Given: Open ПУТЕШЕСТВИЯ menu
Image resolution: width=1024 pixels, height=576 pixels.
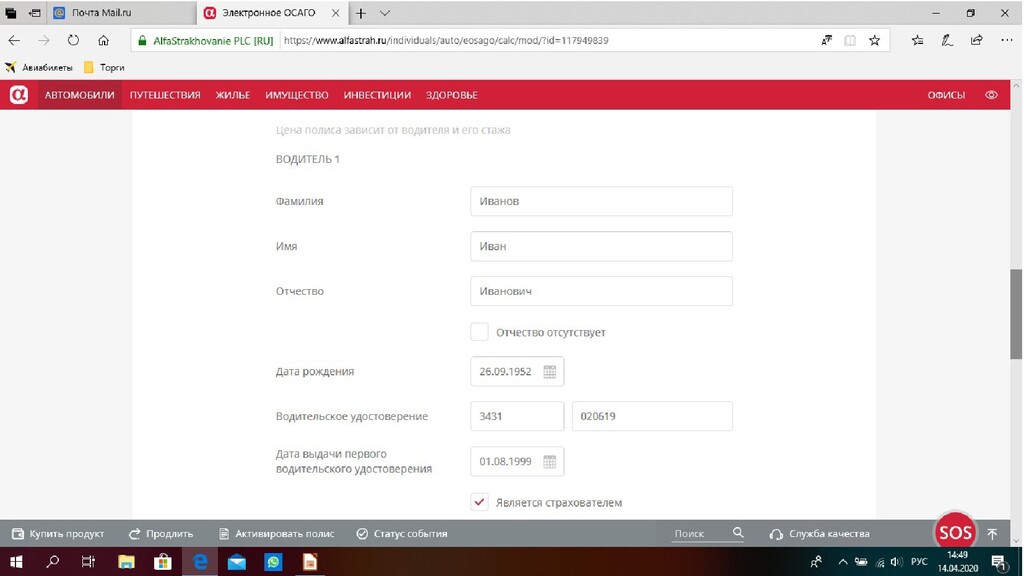Looking at the screenshot, I should click(165, 95).
